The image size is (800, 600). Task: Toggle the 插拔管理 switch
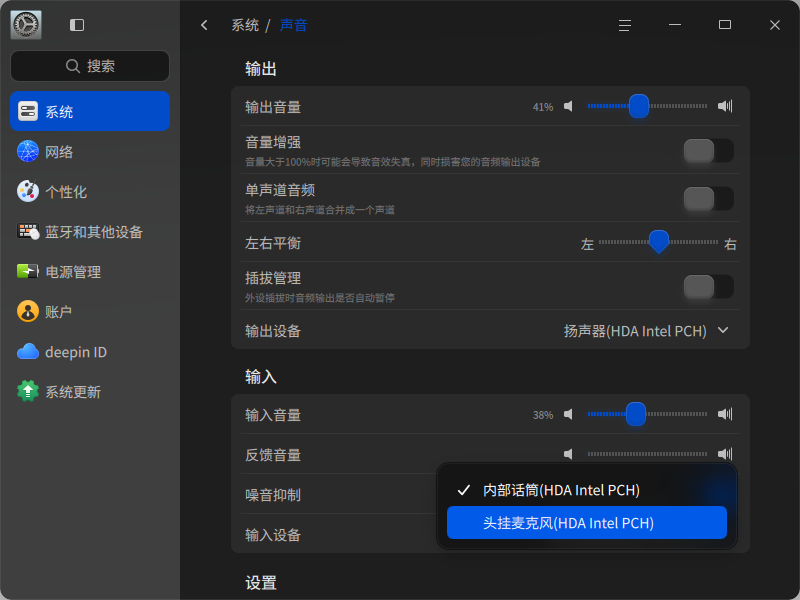pyautogui.click(x=709, y=287)
